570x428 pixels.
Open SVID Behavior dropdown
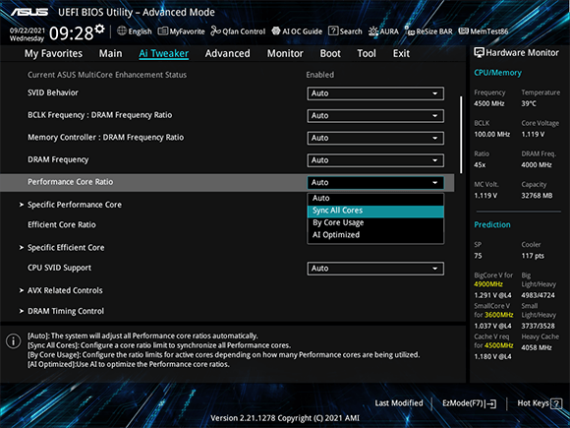point(375,93)
